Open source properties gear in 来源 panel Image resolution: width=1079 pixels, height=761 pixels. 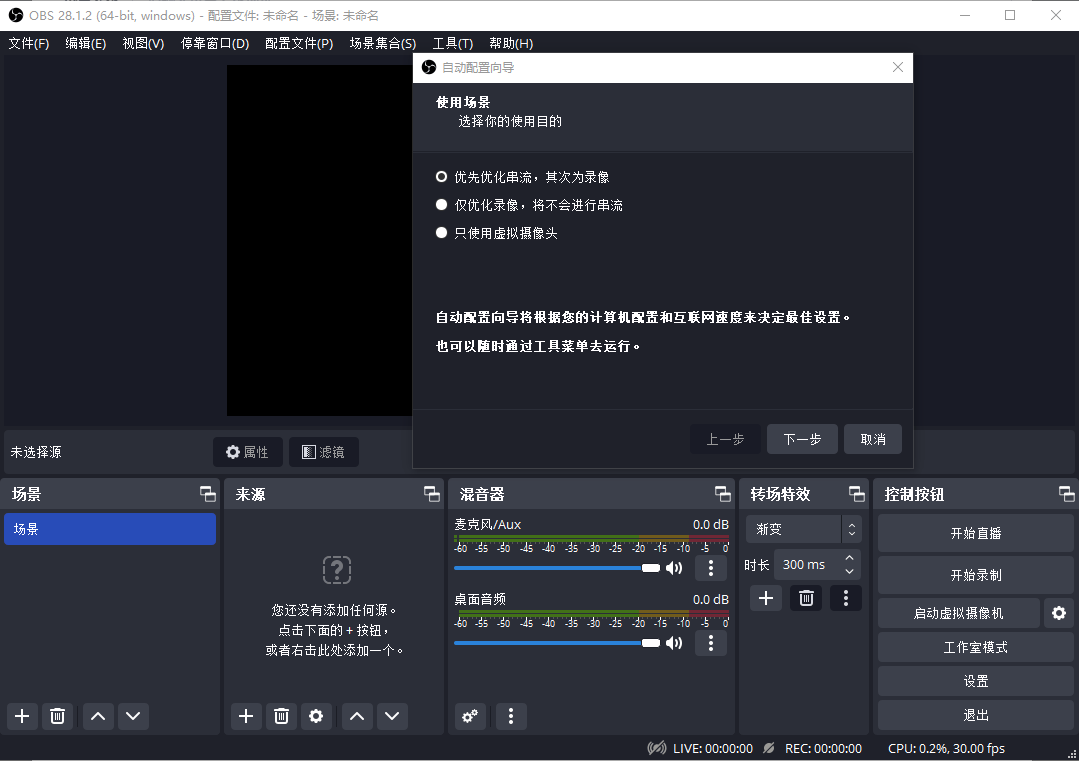[316, 716]
